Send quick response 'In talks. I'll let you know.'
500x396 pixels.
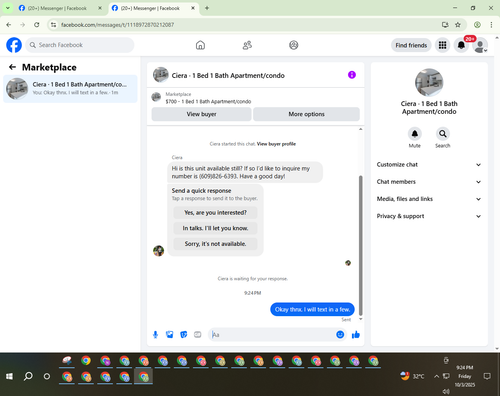click(215, 228)
